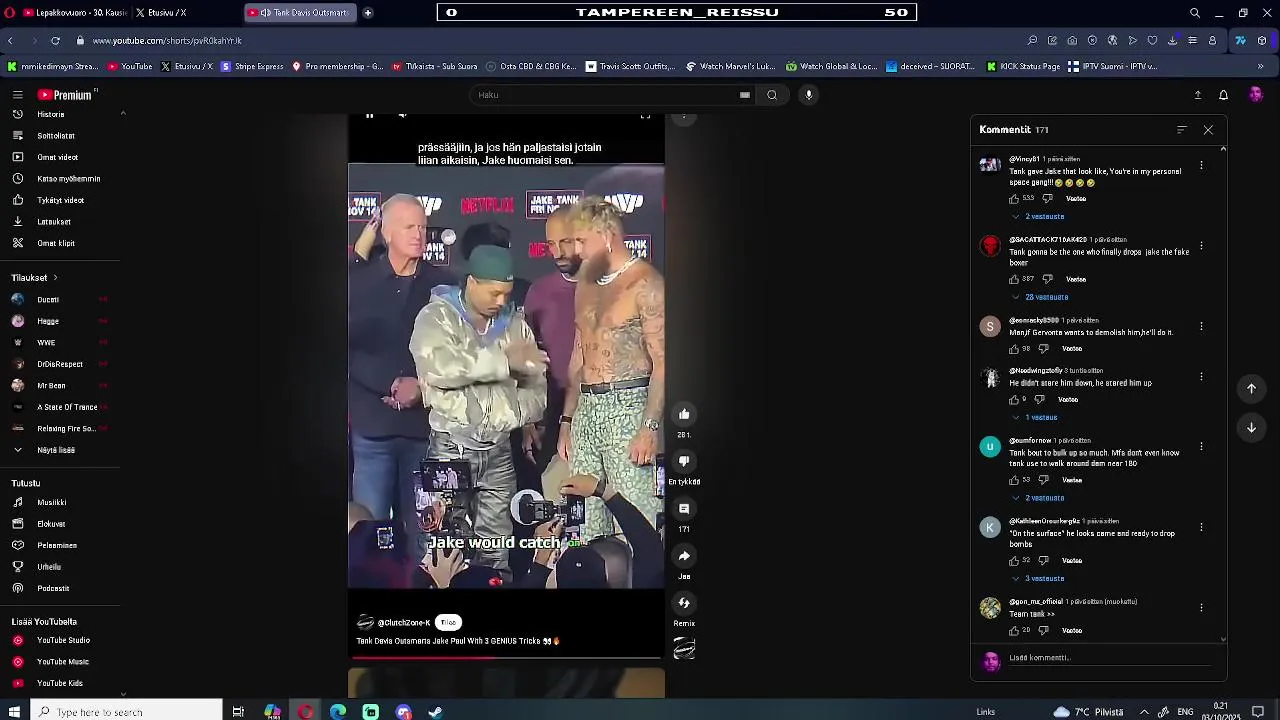Expand 28 vastausta replies
1280x720 pixels.
click(x=1040, y=297)
